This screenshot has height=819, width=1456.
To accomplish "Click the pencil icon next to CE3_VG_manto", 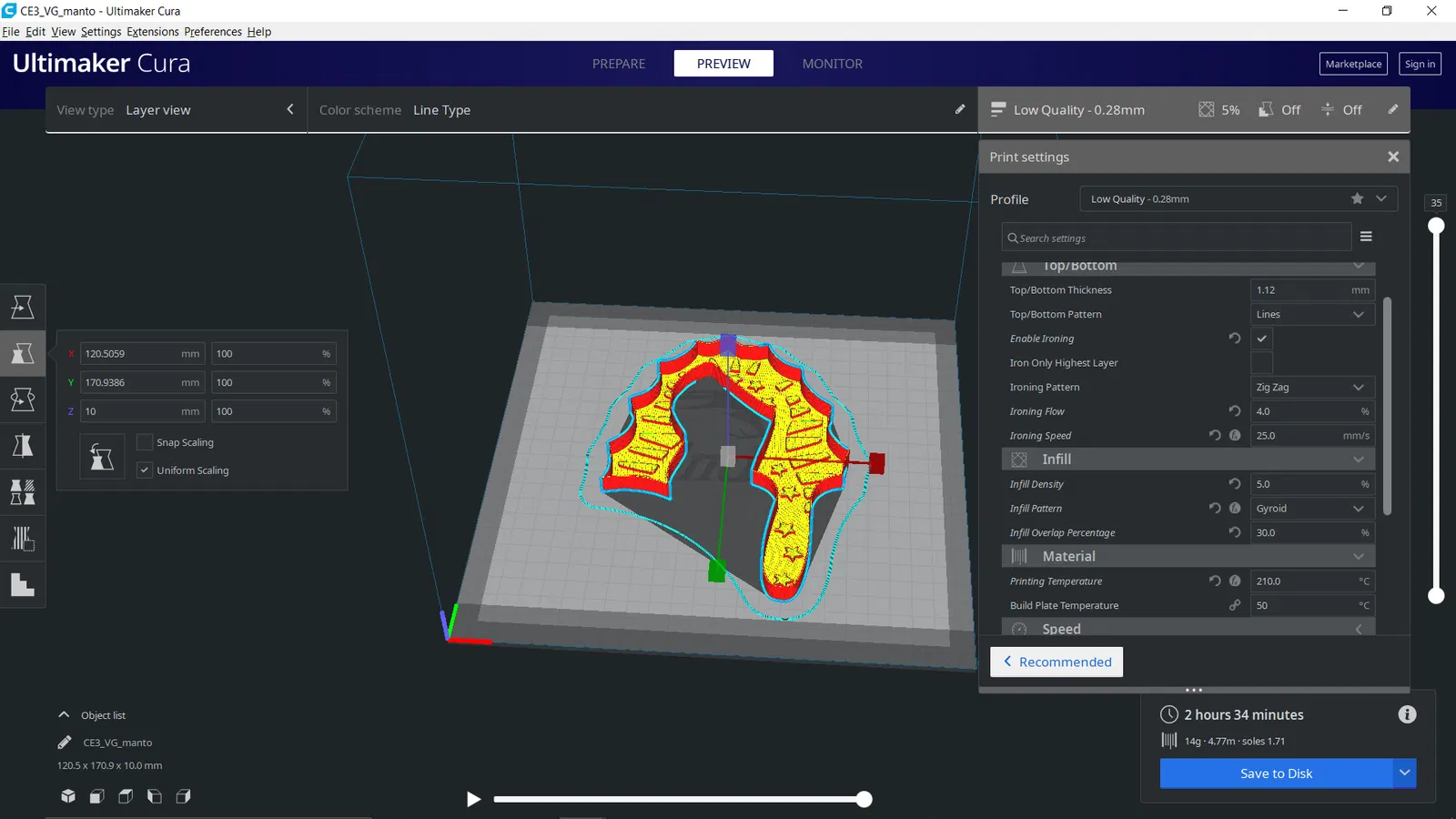I will pos(65,743).
